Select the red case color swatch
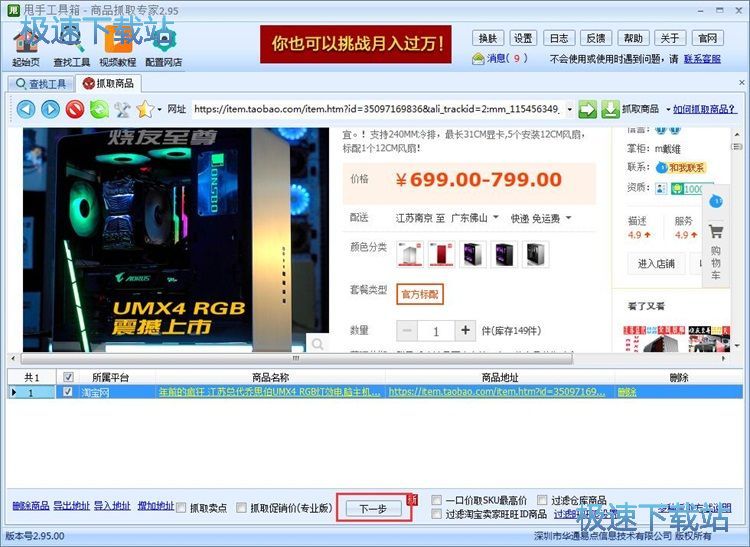Image resolution: width=750 pixels, height=547 pixels. 441,254
